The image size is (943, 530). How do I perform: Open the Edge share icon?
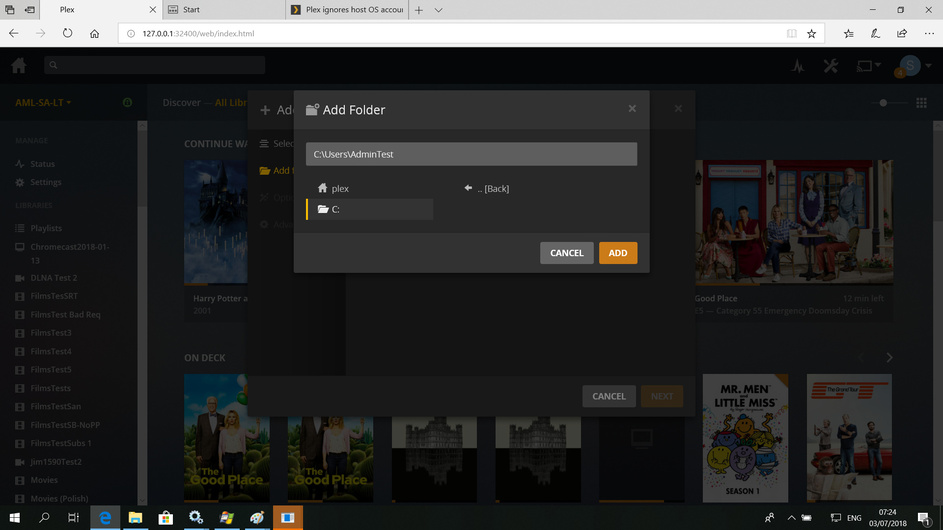point(902,34)
